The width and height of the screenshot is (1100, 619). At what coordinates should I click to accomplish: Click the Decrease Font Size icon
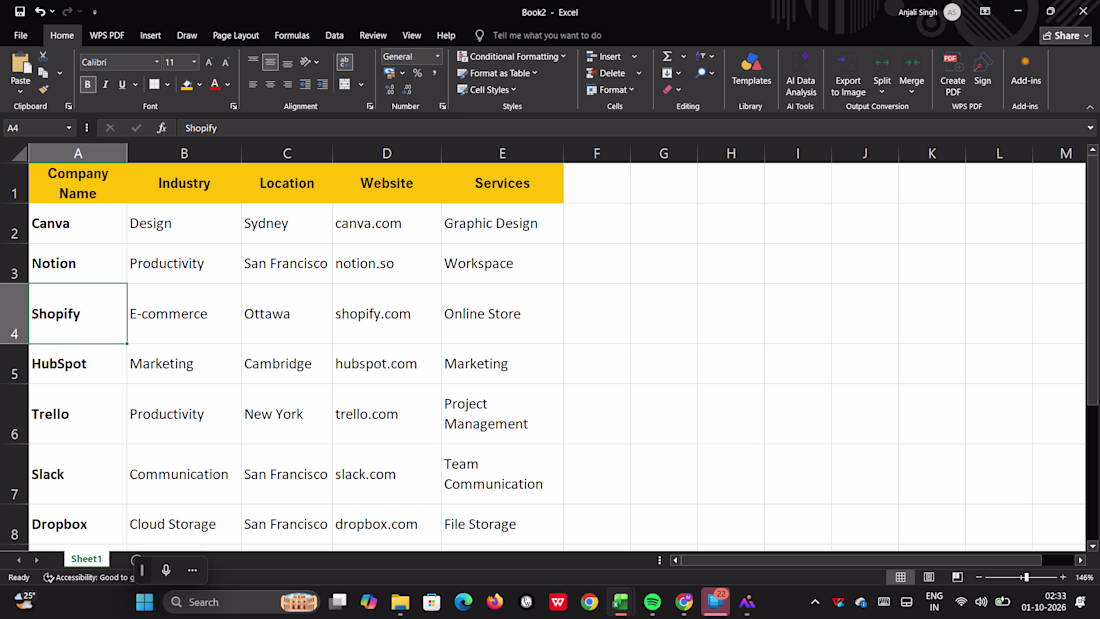[225, 62]
